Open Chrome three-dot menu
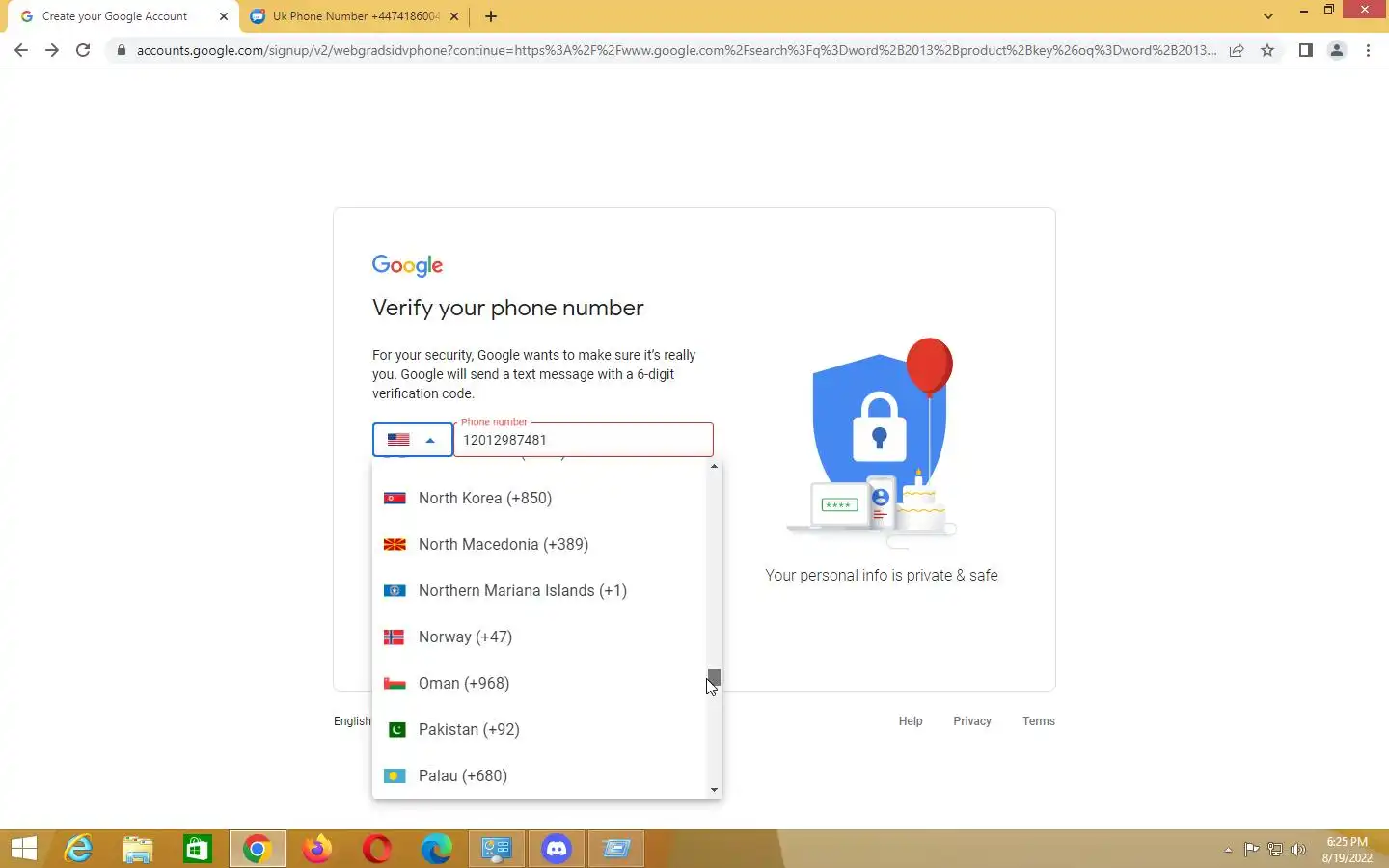 pos(1368,50)
